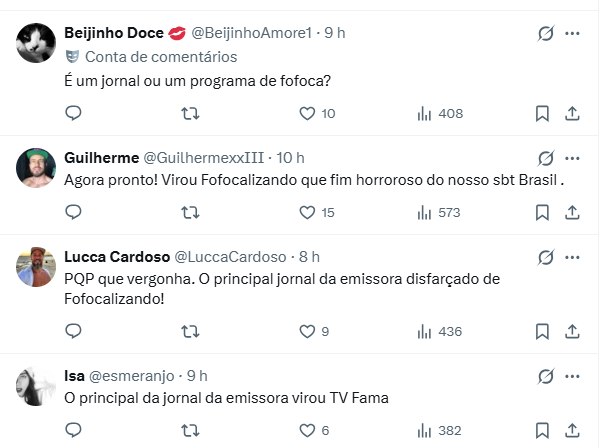This screenshot has width=608, height=448.
Task: Click the Beijinho Doce display name
Action: pyautogui.click(x=109, y=33)
